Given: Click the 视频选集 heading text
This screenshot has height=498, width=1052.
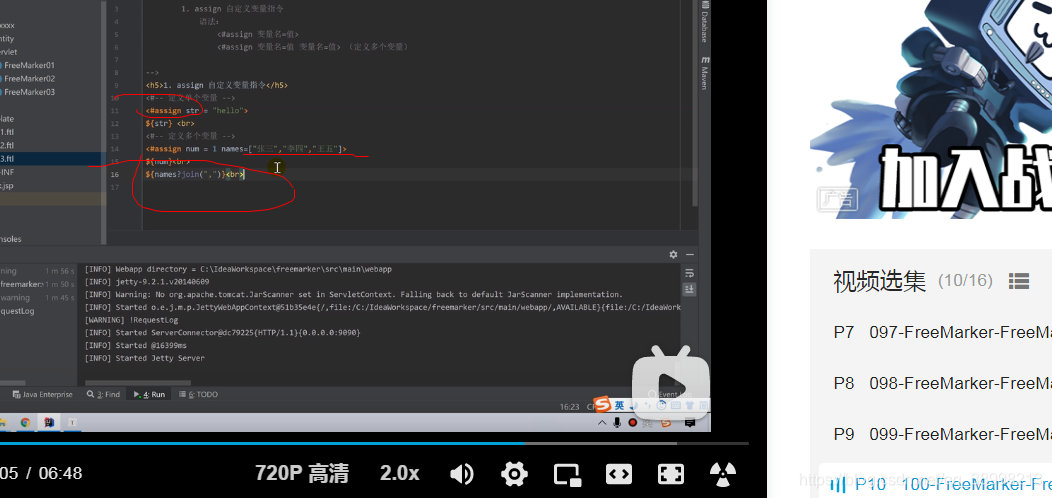Looking at the screenshot, I should pos(880,281).
